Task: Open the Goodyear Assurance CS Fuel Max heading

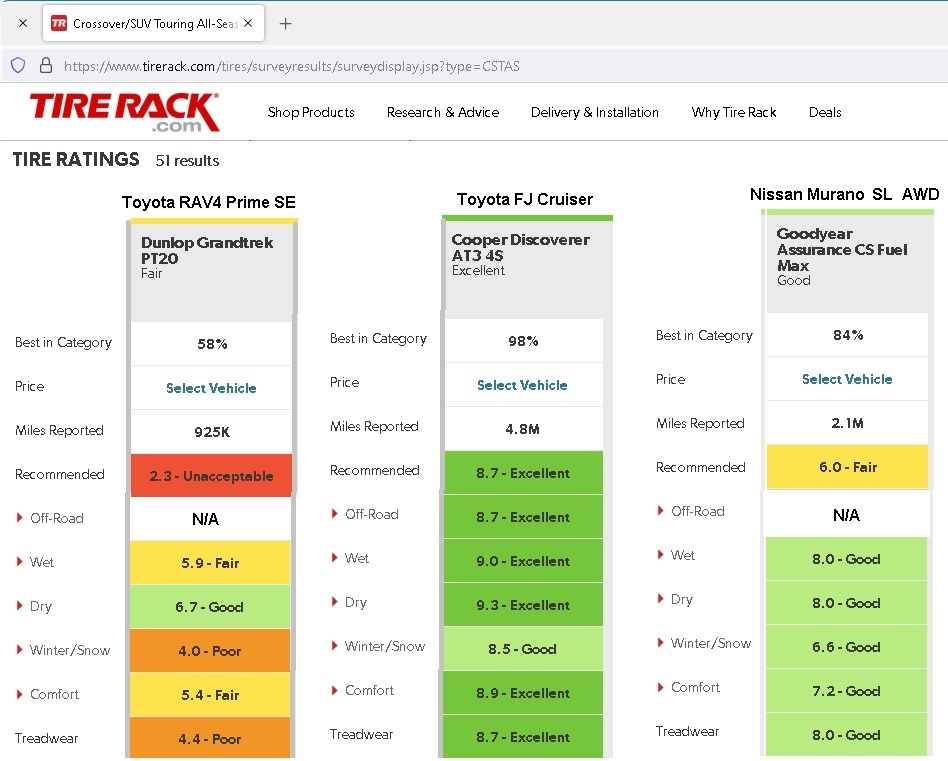Action: pyautogui.click(x=842, y=249)
